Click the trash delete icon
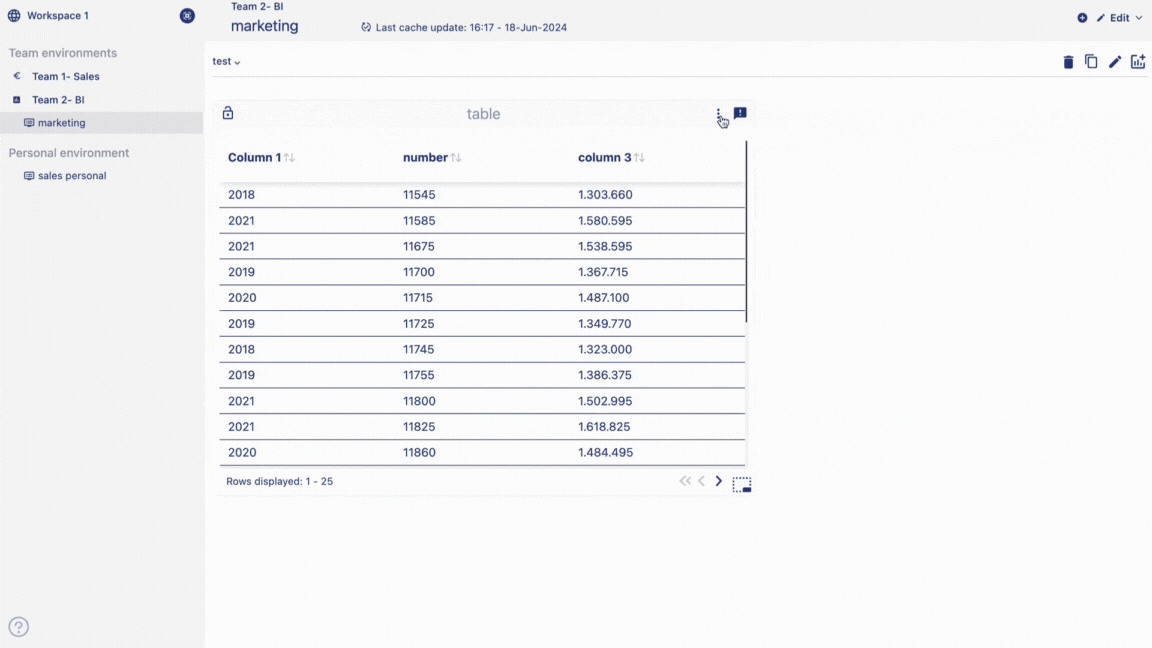Viewport: 1152px width, 648px height. (x=1068, y=62)
